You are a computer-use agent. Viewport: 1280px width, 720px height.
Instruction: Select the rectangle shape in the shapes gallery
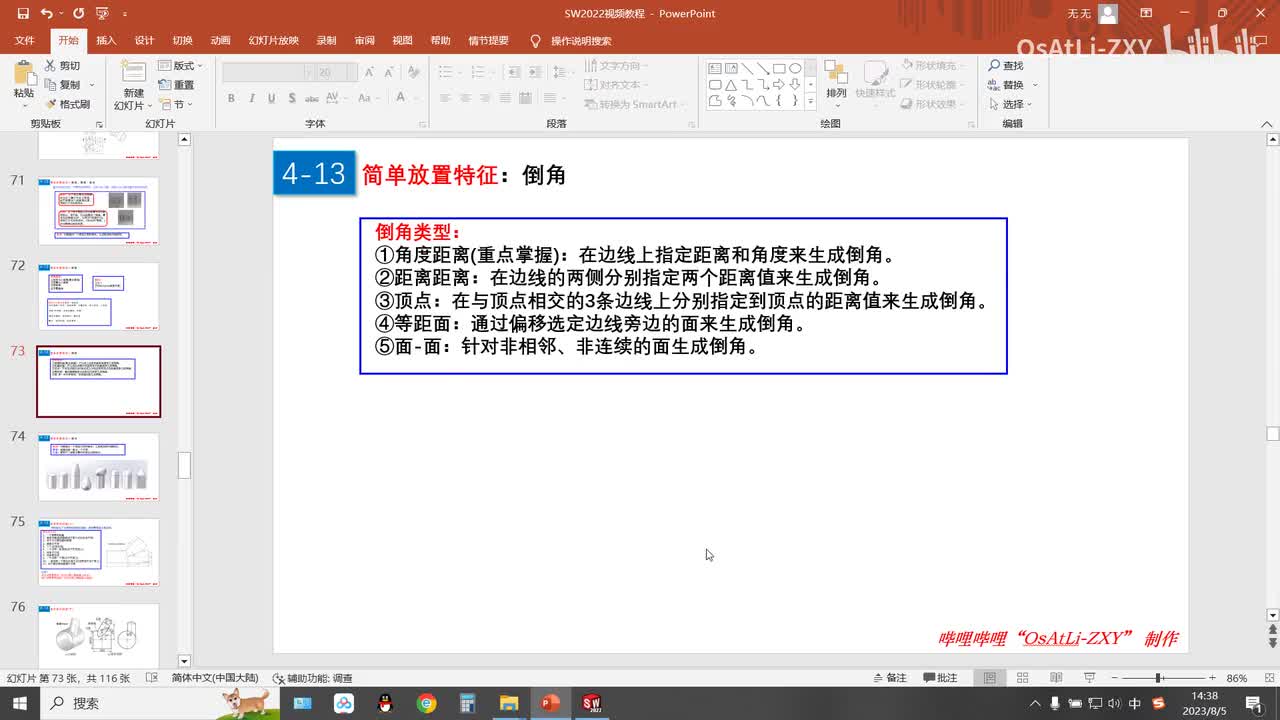coord(778,68)
